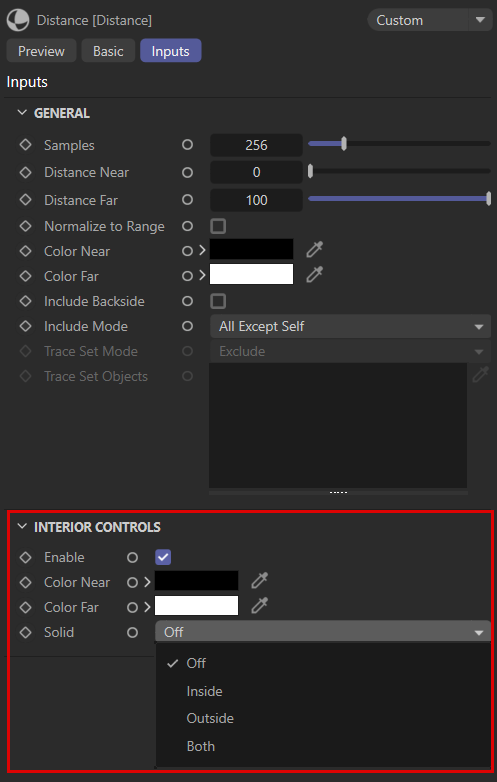497x782 pixels.
Task: Click the Distance Near value field
Action: coord(256,173)
